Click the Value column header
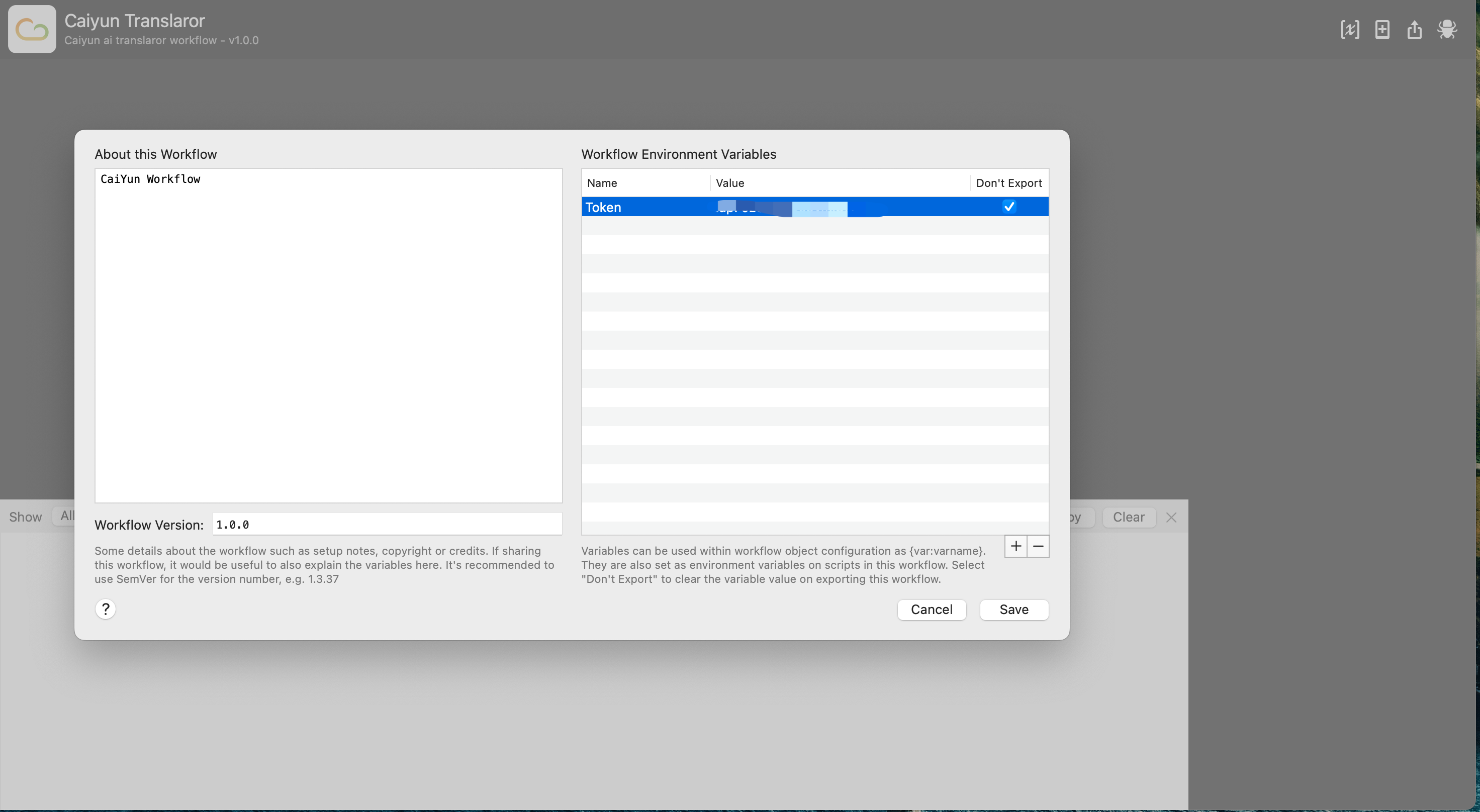This screenshot has width=1480, height=812. tap(729, 182)
